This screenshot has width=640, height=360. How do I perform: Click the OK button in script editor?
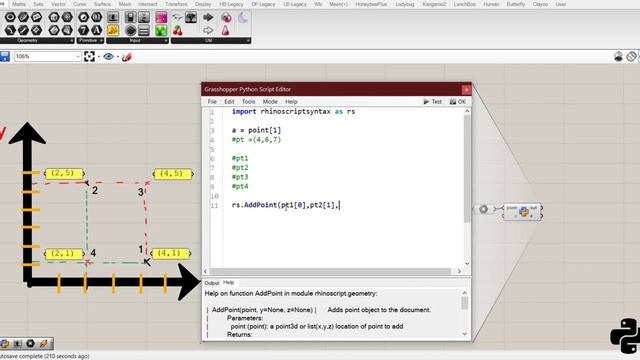coord(458,102)
